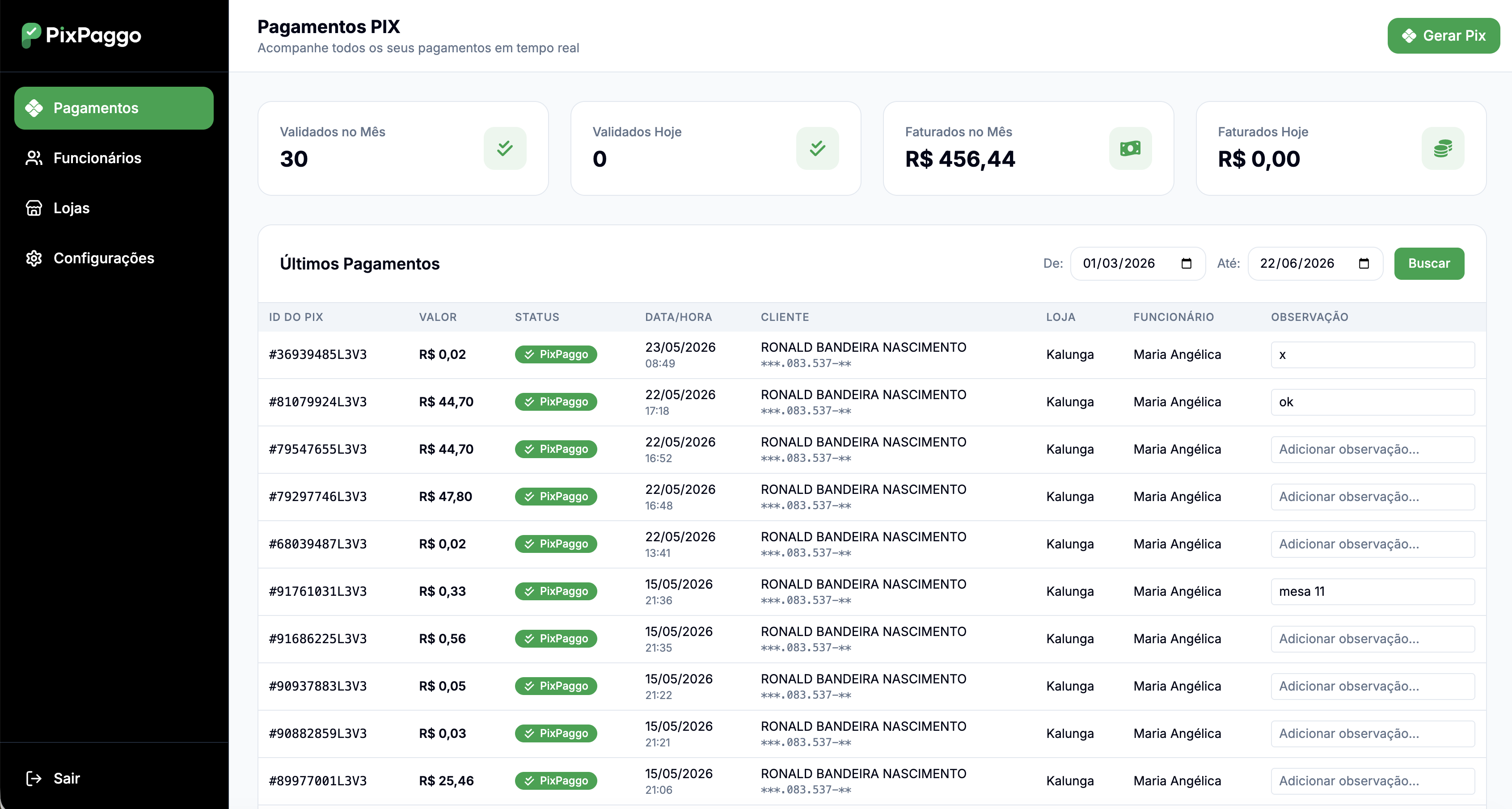Select Sair to log out
Screen dimensions: 1512x809
point(114,779)
